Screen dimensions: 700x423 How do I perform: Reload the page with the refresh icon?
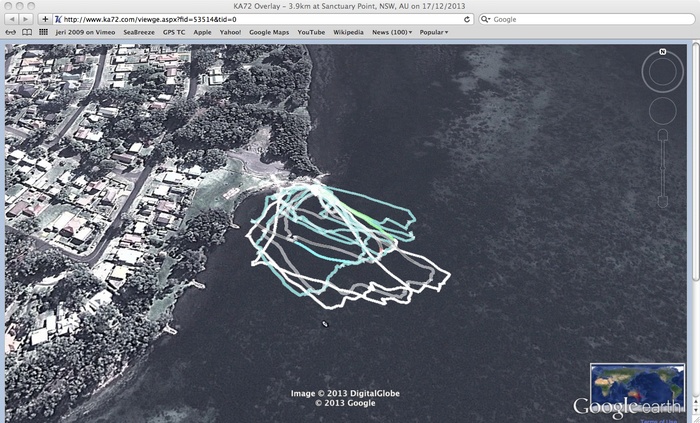[467, 19]
